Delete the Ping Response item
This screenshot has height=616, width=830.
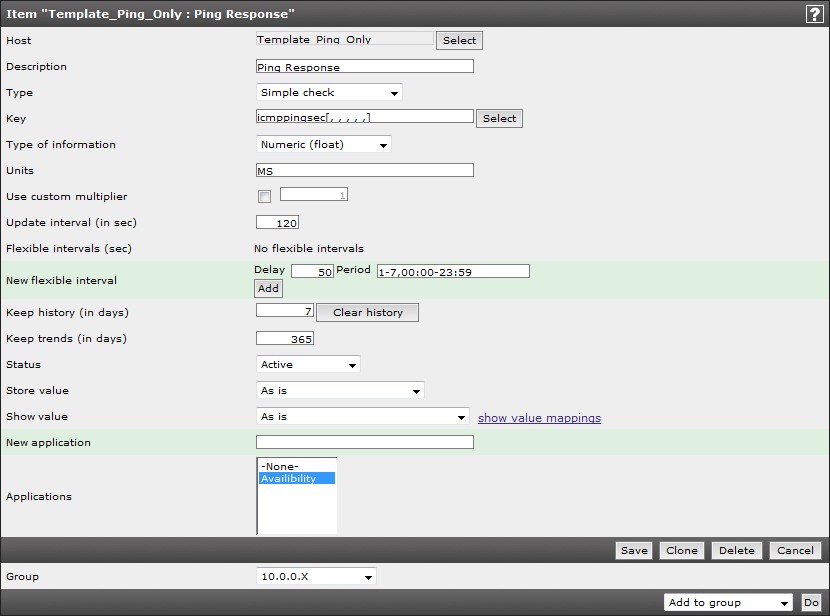click(737, 551)
